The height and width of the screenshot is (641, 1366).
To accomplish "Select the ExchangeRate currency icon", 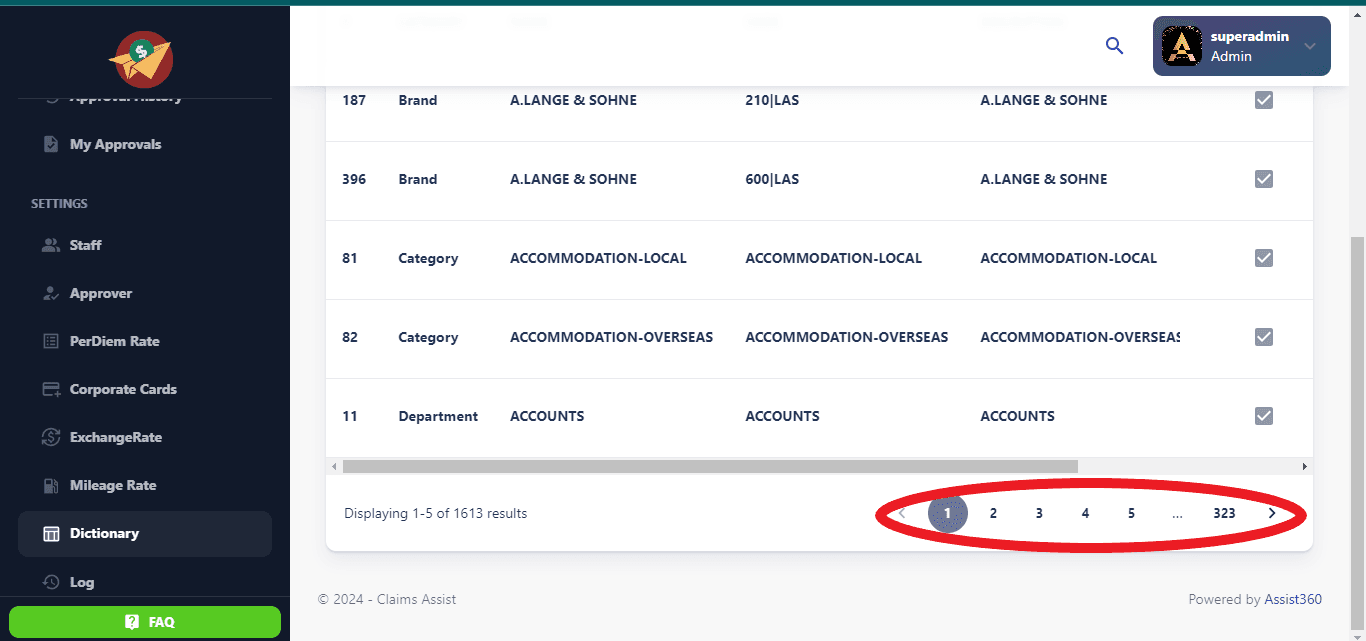I will tap(51, 437).
